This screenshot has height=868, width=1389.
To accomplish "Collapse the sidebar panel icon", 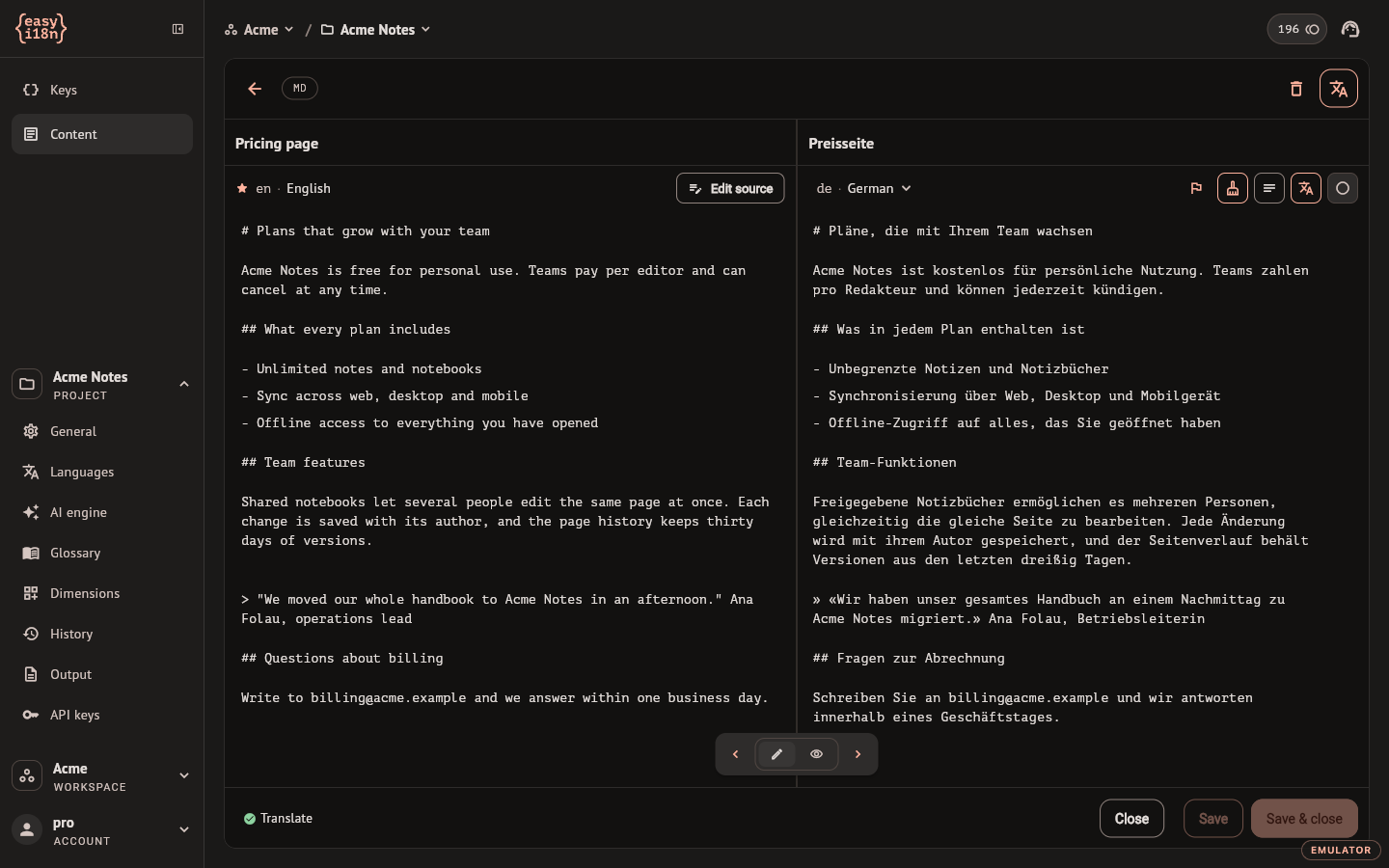I will tap(177, 29).
